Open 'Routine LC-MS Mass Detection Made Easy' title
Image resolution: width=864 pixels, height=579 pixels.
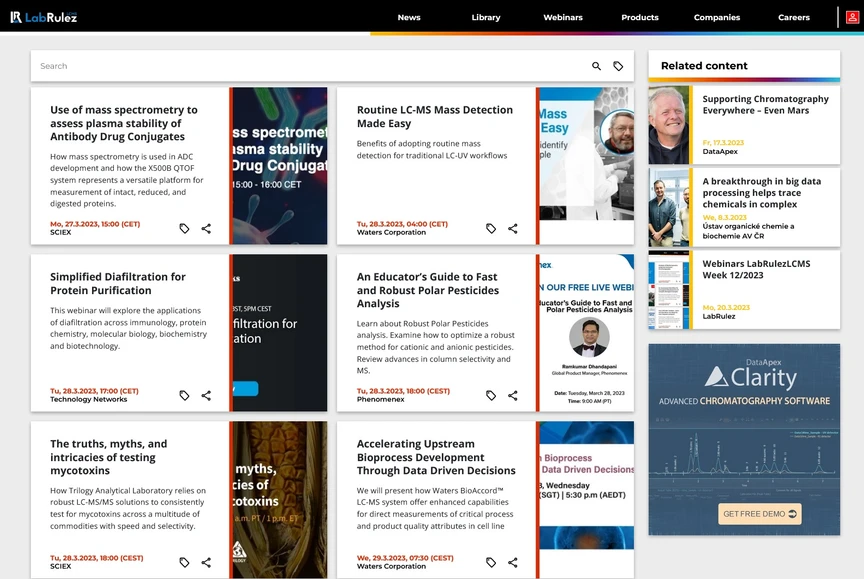435,116
